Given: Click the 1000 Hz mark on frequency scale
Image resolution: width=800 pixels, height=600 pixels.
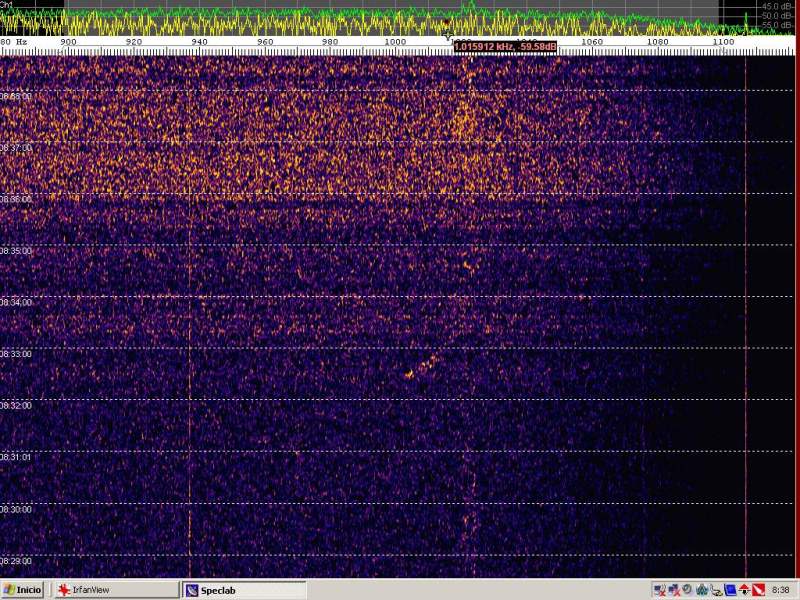Looking at the screenshot, I should [x=395, y=42].
